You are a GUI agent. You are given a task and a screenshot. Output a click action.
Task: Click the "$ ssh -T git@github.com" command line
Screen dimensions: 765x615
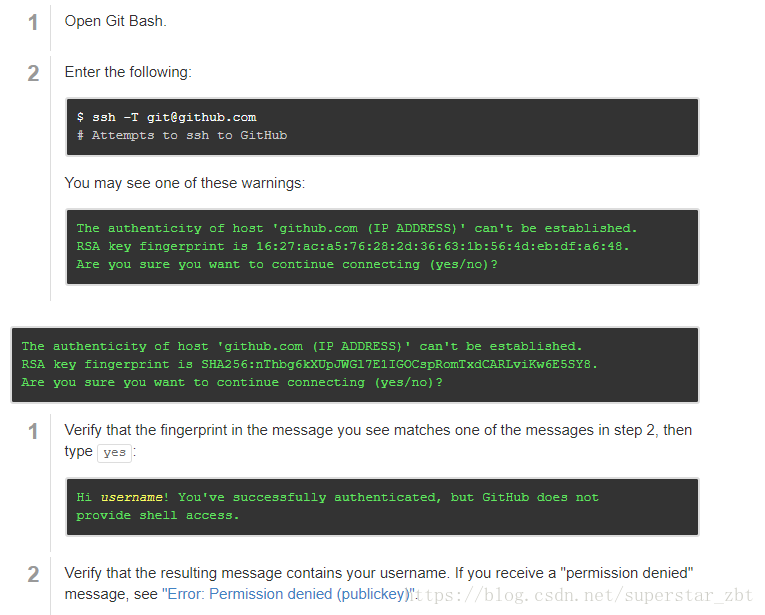pyautogui.click(x=166, y=117)
